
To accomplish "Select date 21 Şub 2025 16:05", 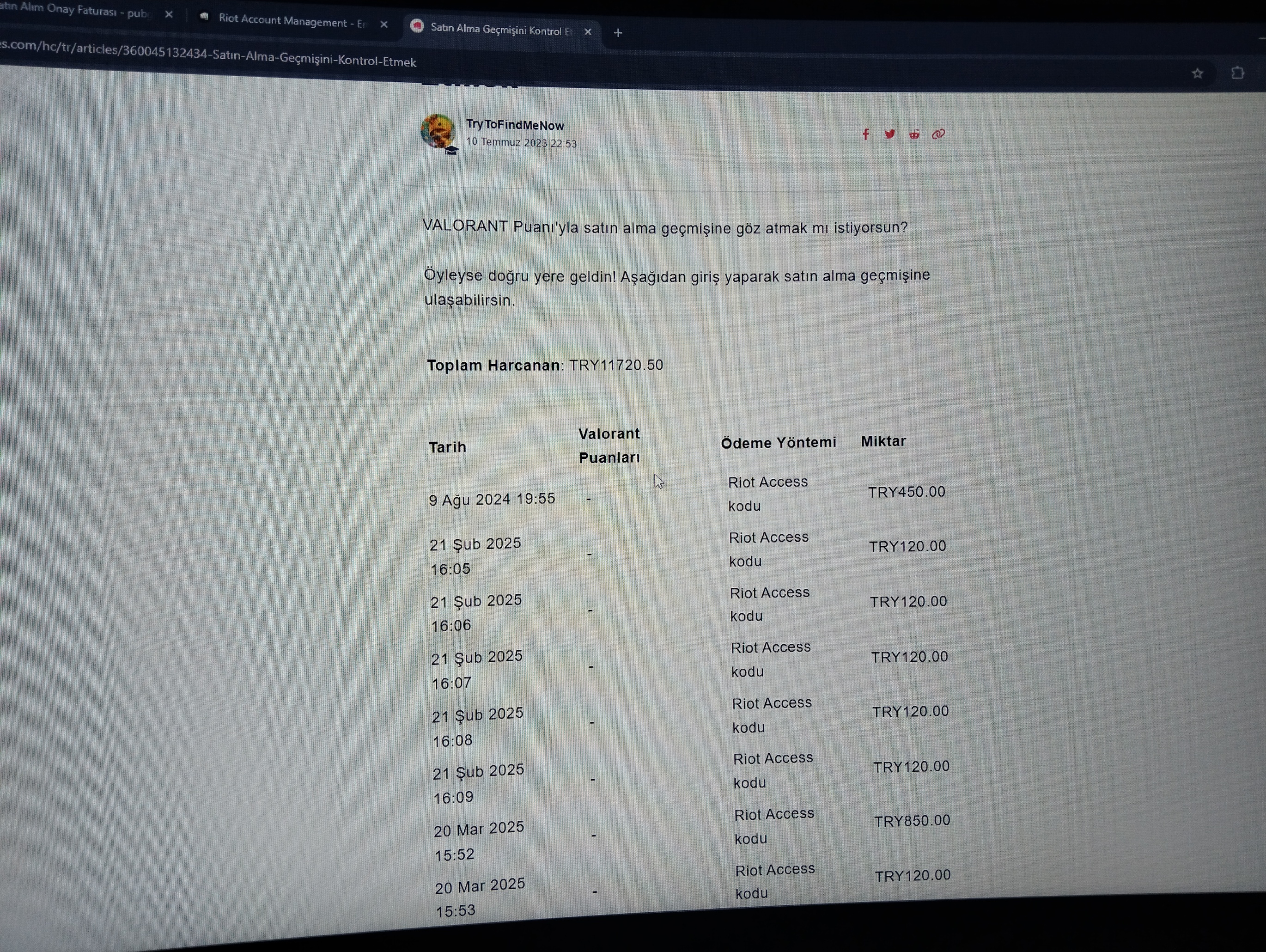I will (x=475, y=556).
